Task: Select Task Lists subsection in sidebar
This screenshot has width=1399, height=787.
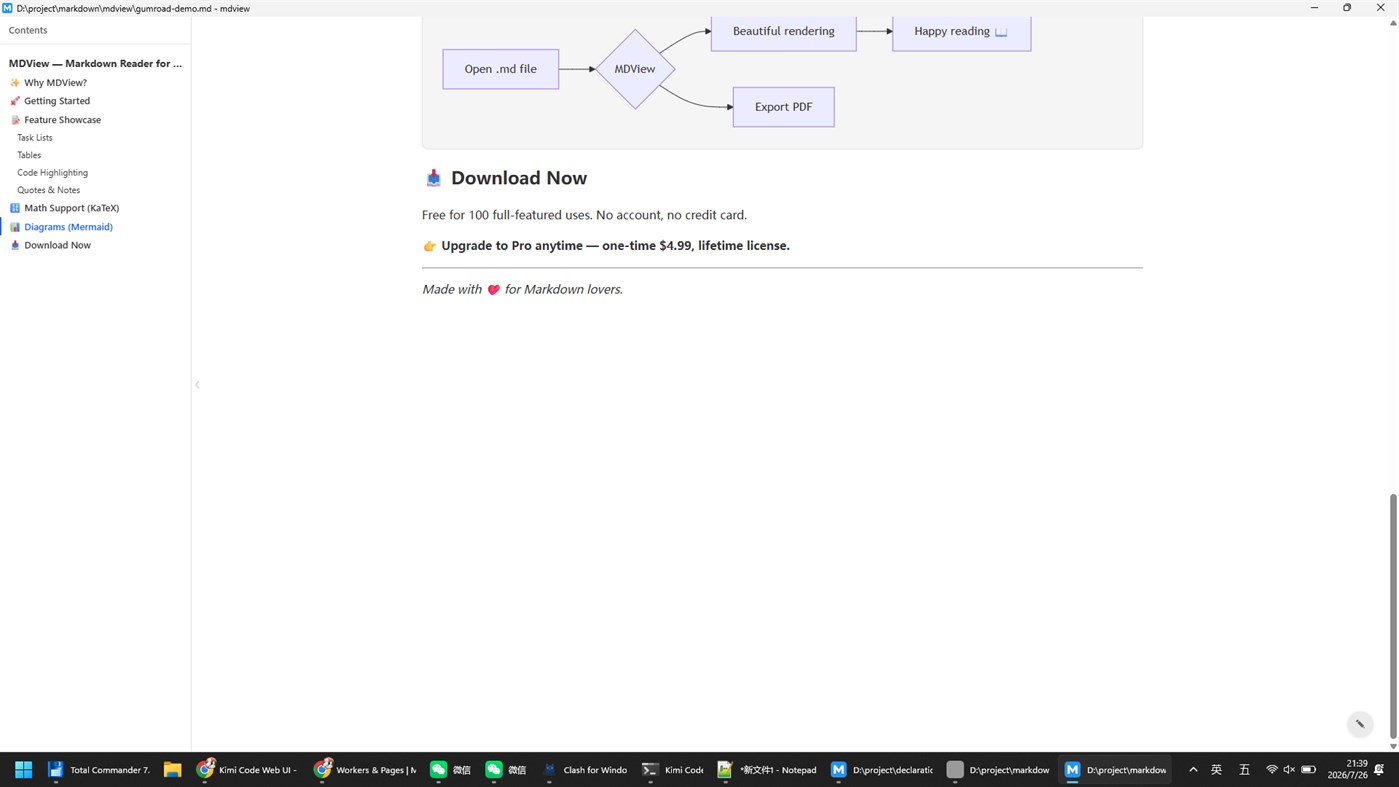Action: point(35,138)
